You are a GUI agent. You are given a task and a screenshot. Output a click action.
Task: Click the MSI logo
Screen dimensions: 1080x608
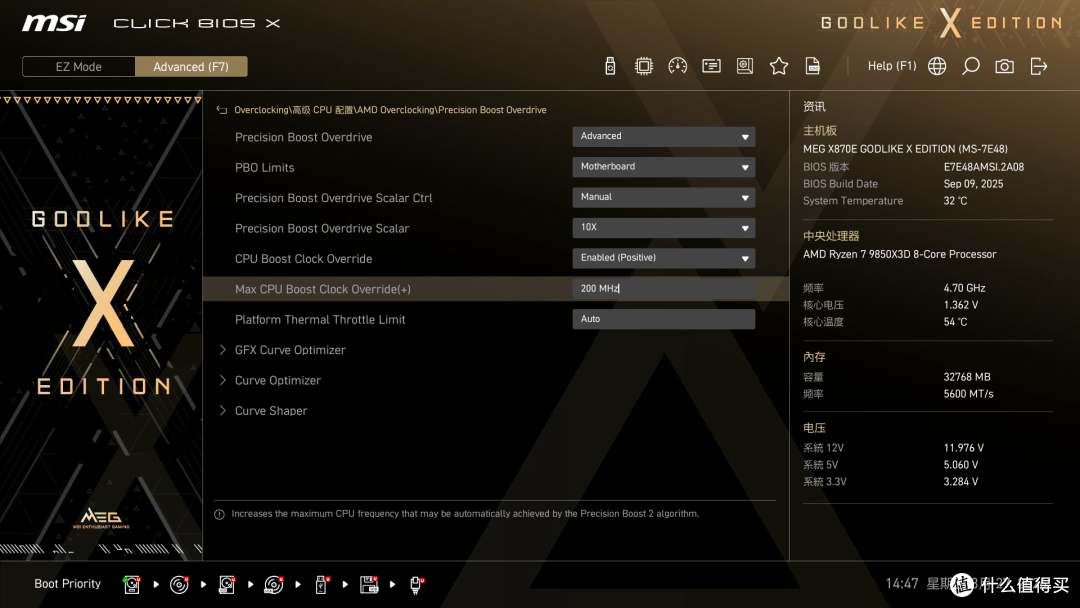(x=54, y=23)
